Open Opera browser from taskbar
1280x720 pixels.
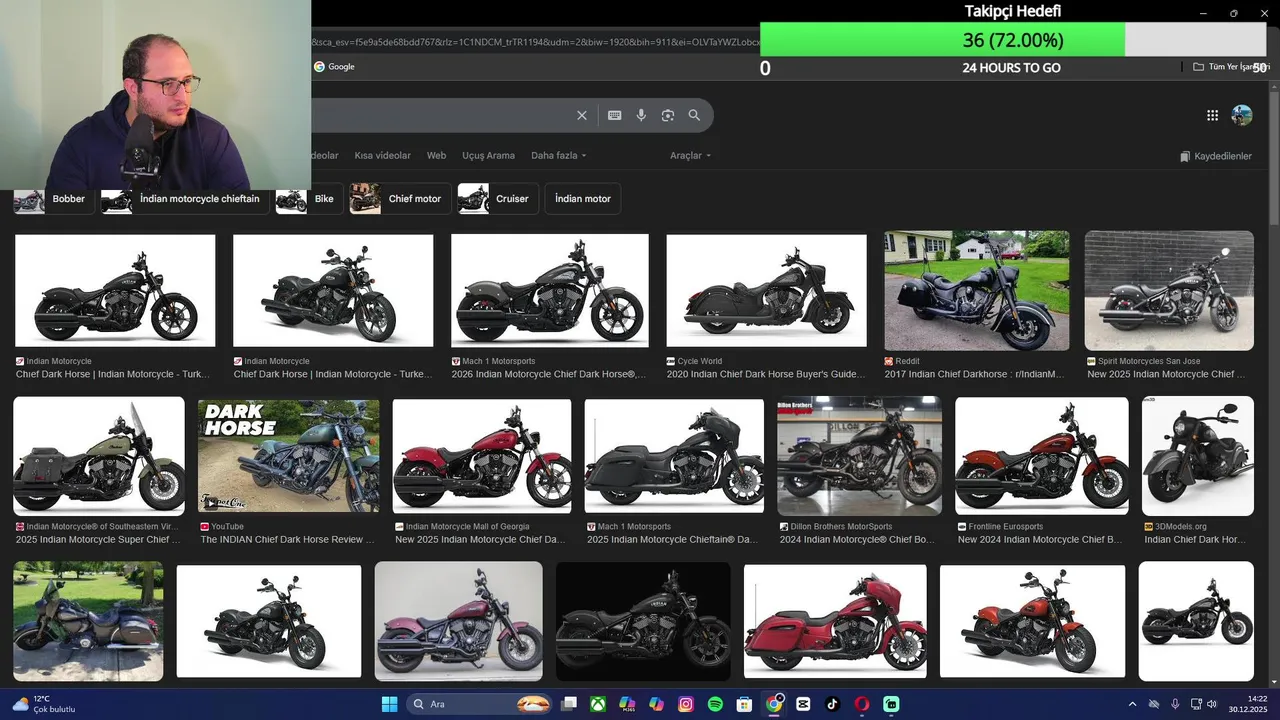[862, 704]
